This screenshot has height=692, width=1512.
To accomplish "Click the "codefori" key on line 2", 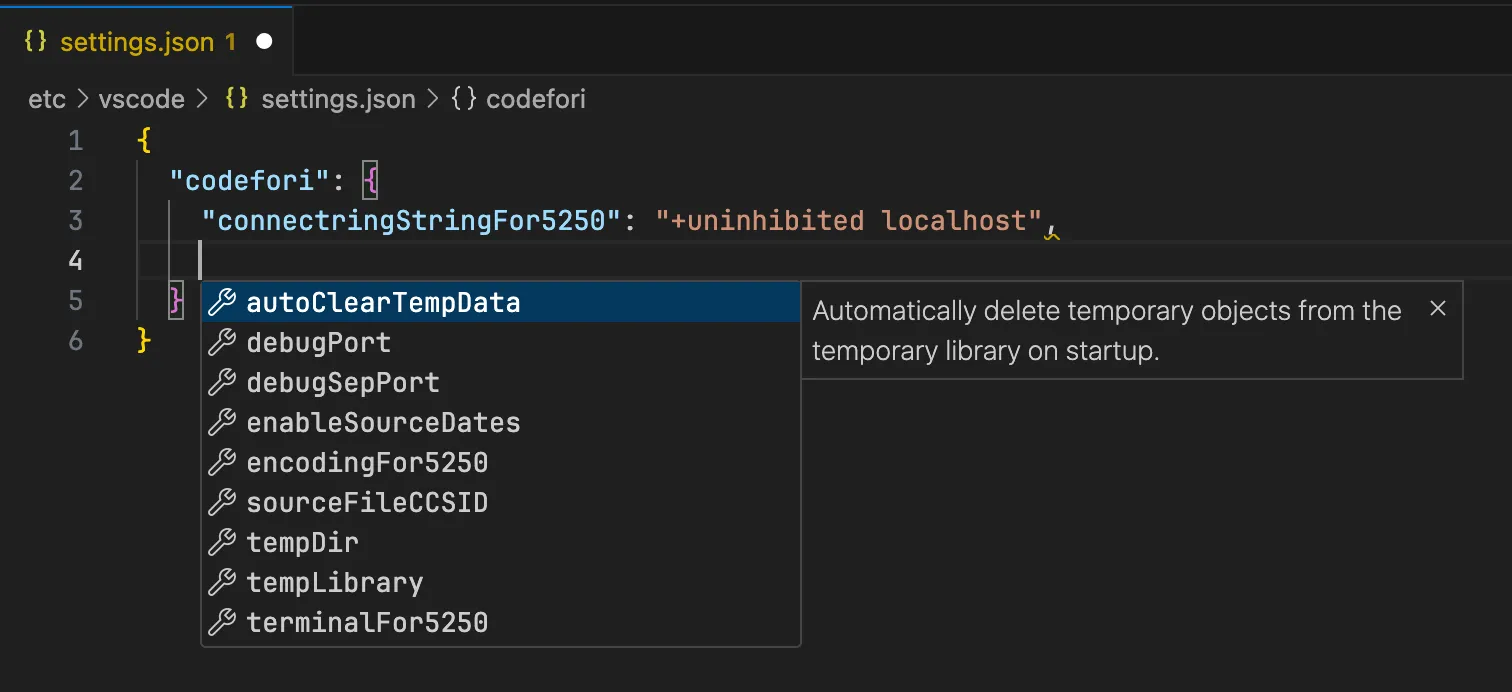I will [x=249, y=181].
